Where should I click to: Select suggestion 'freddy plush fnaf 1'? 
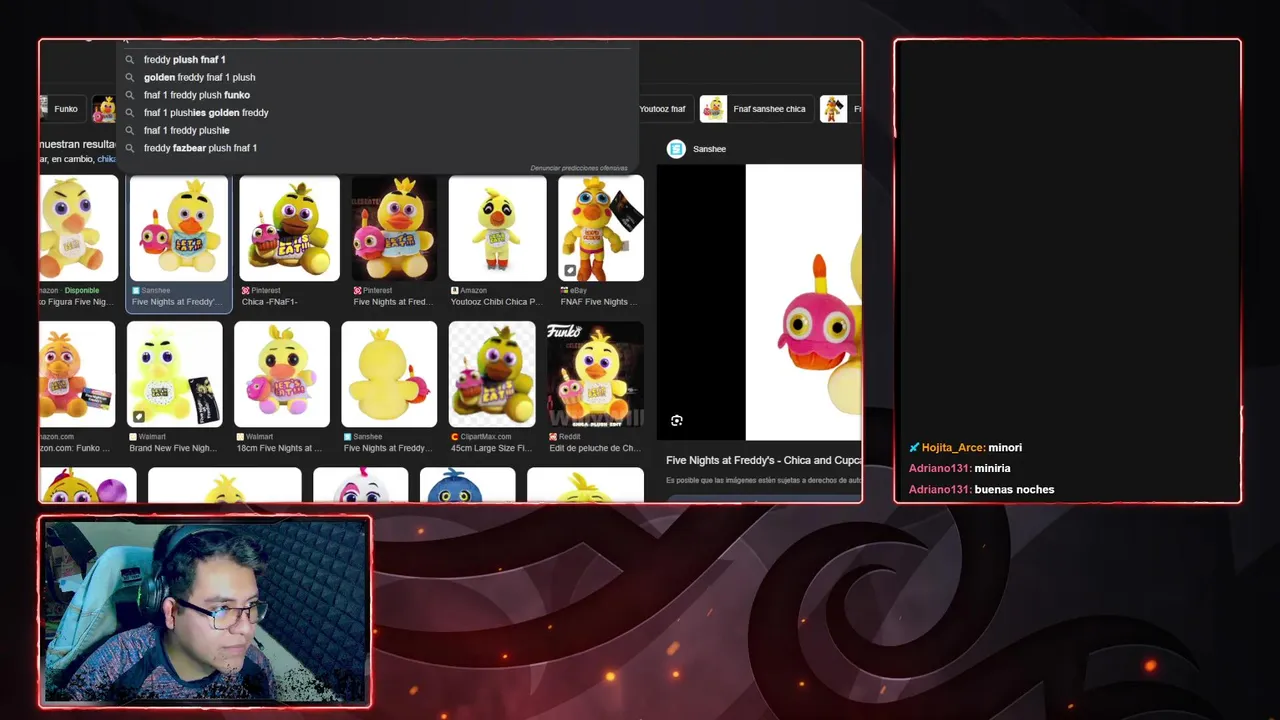(x=184, y=60)
